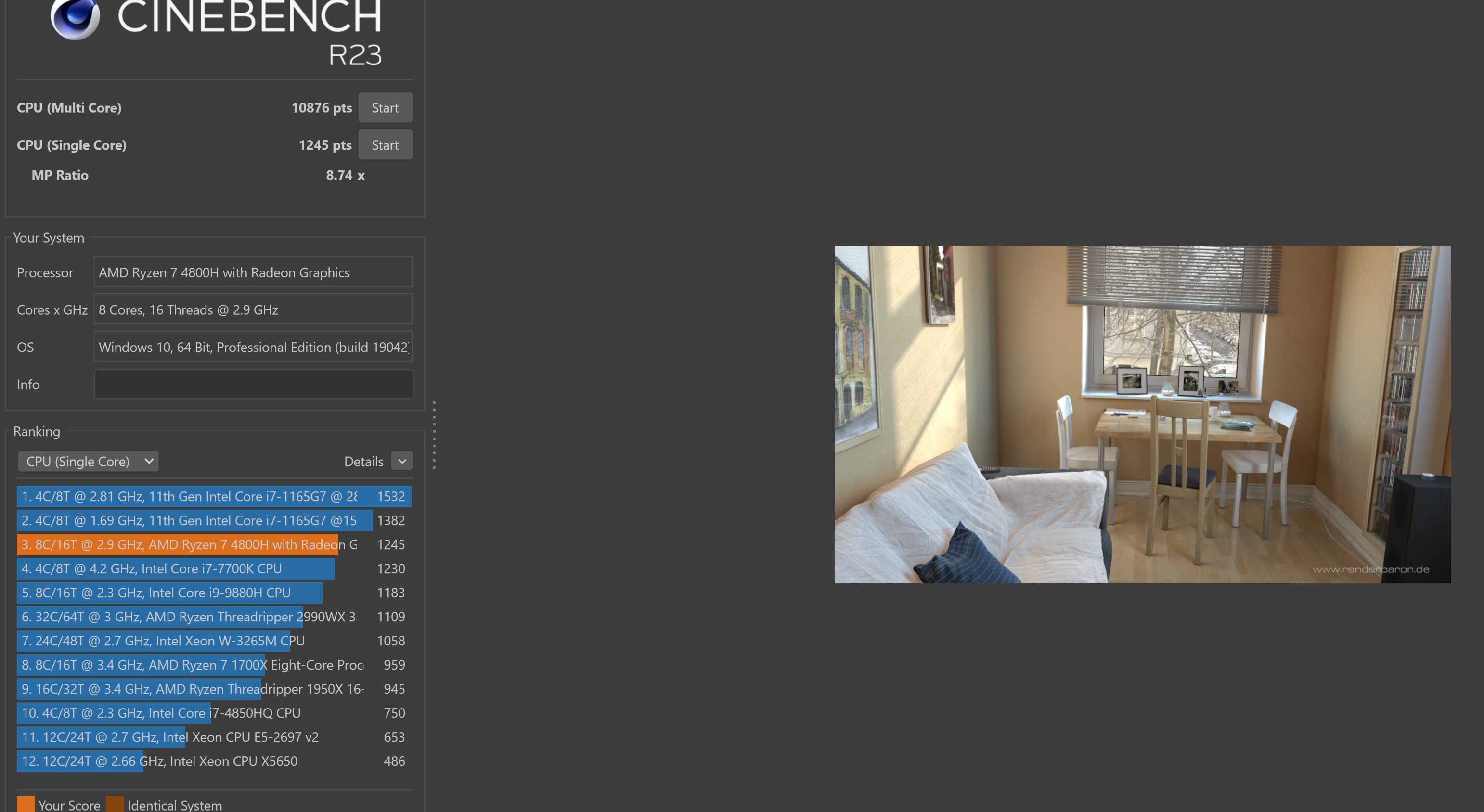
Task: Select ranking row 9 Threadripper 1950X
Action: pos(214,689)
